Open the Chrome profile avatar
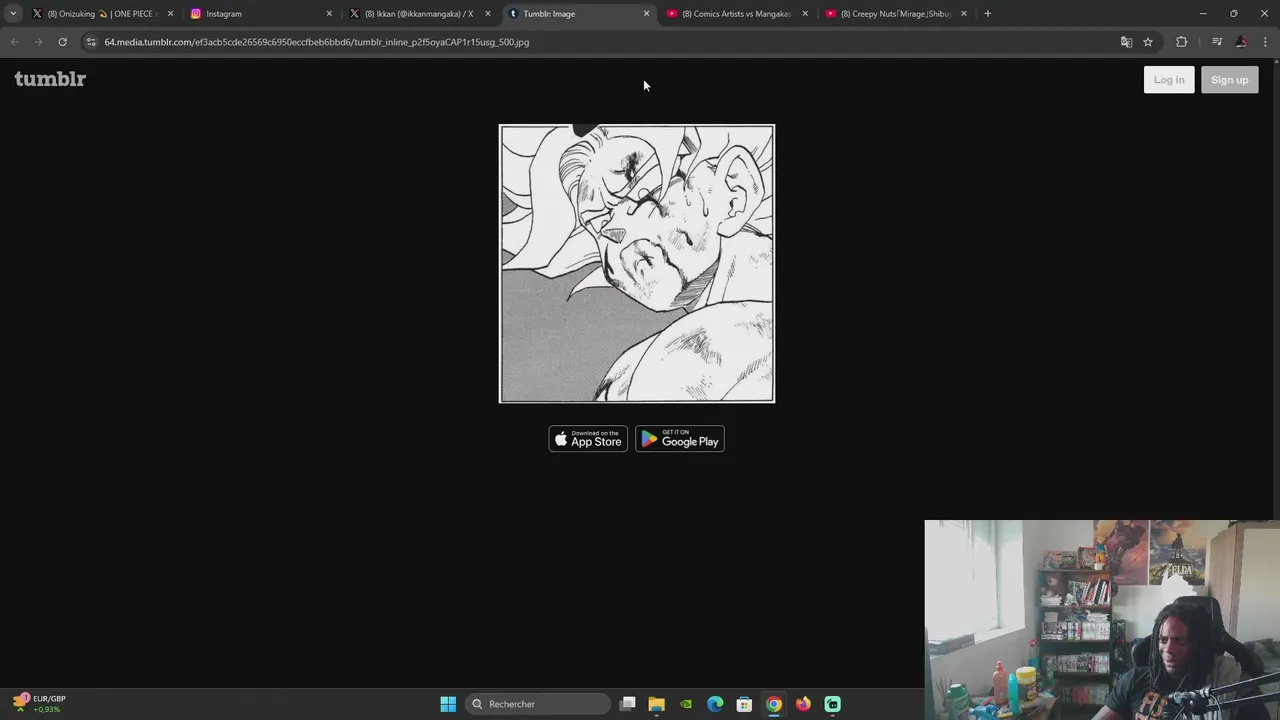1280x720 pixels. (x=1241, y=42)
